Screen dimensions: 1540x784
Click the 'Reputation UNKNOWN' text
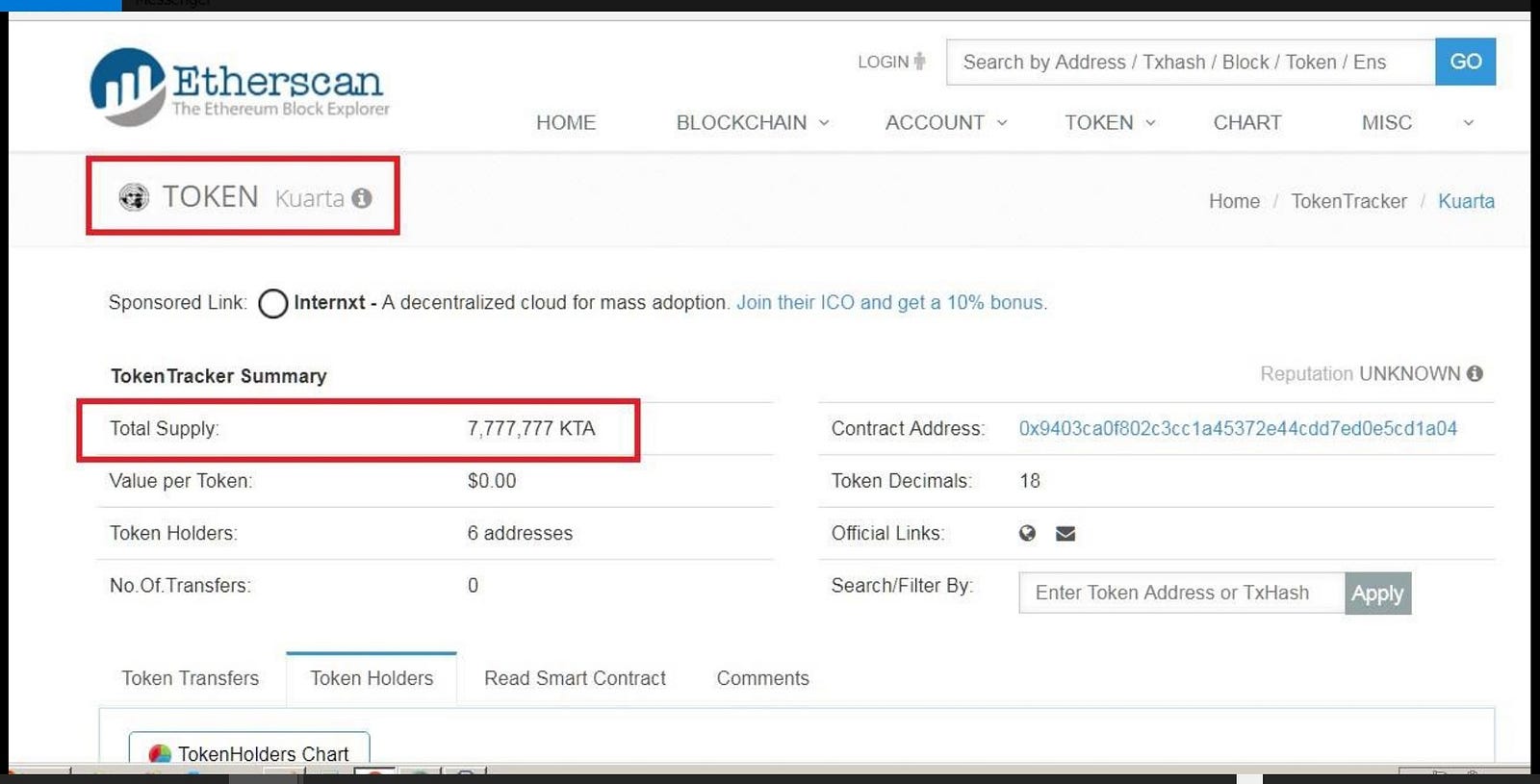[x=1360, y=373]
